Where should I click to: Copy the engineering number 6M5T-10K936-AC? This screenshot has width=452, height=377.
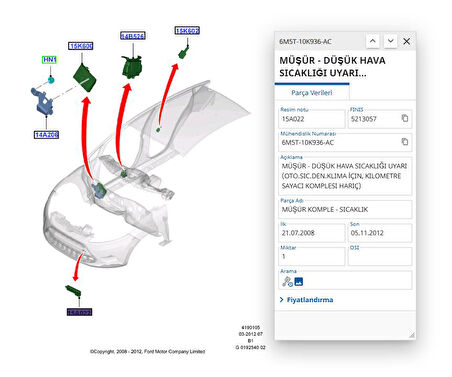pyautogui.click(x=405, y=142)
